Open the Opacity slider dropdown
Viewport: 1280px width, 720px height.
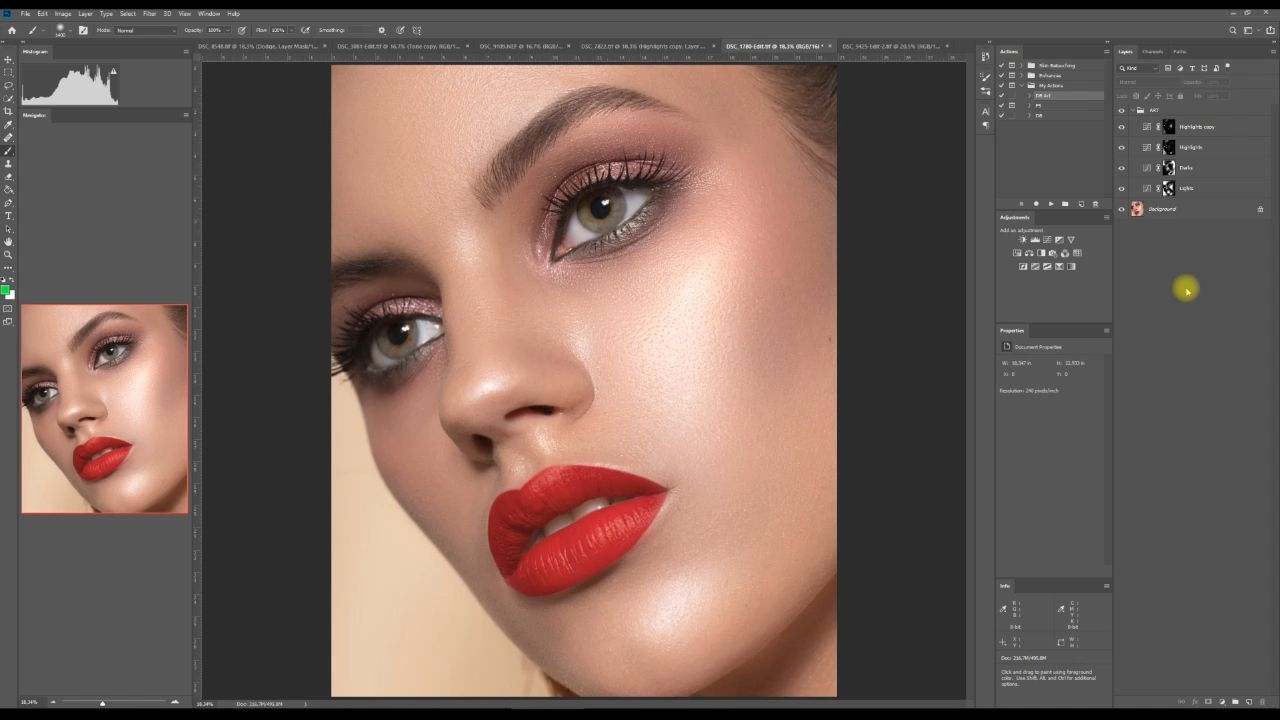[230, 30]
